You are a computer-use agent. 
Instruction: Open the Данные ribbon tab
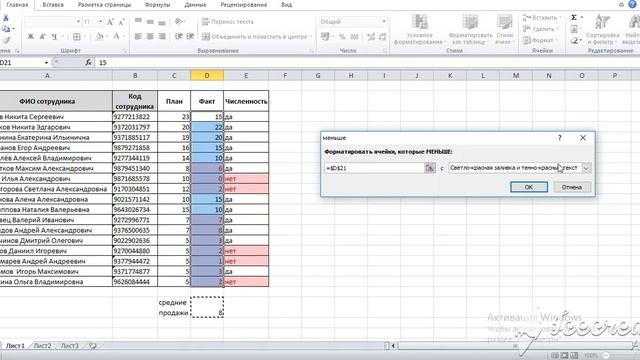click(195, 5)
